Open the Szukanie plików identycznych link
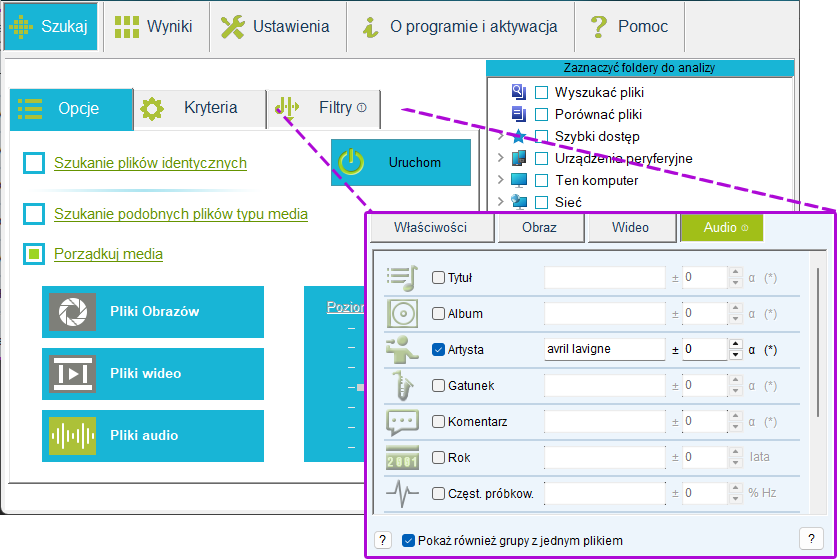This screenshot has width=837, height=559. coord(151,163)
